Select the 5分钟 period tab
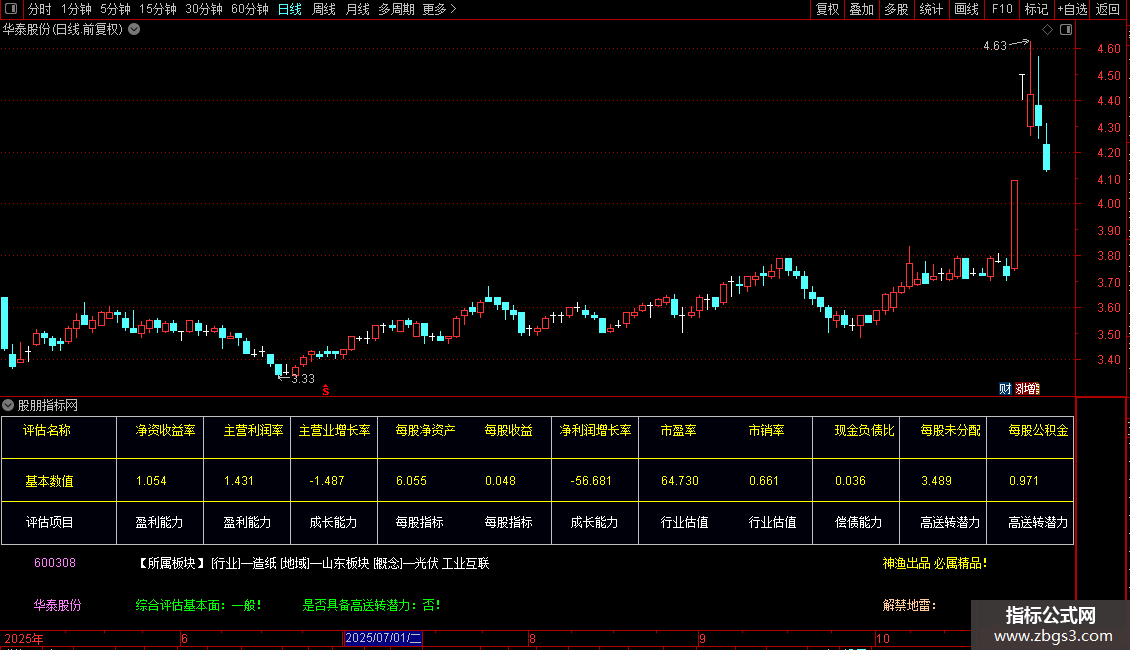This screenshot has height=650, width=1130. pyautogui.click(x=115, y=9)
